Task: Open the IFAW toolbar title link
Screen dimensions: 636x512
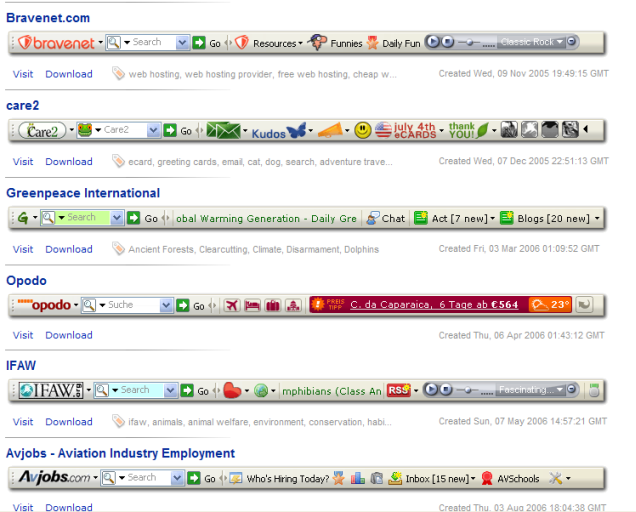Action: click(21, 366)
